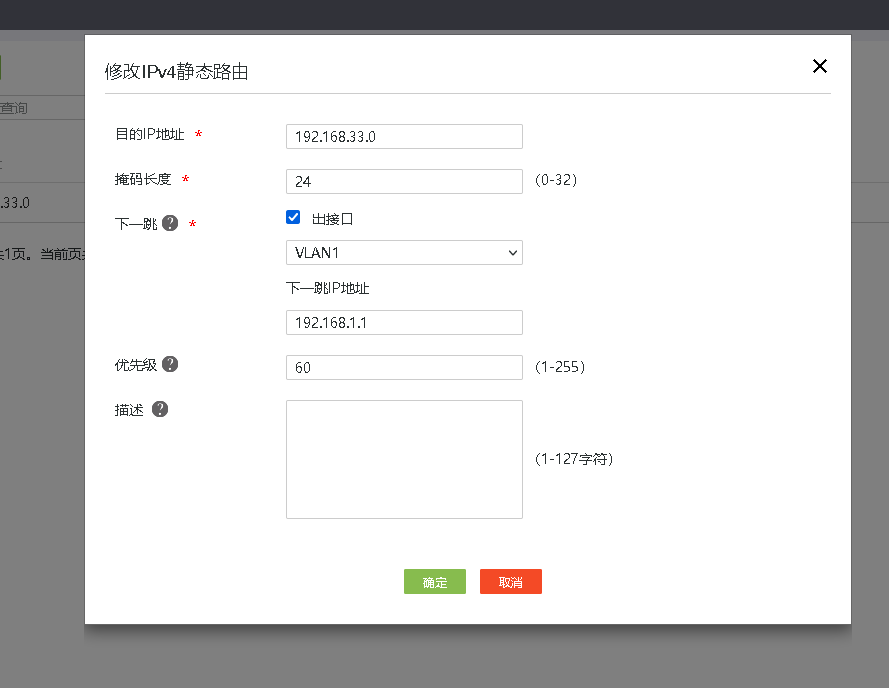Open help icon next to 描述
889x688 pixels.
pos(160,409)
